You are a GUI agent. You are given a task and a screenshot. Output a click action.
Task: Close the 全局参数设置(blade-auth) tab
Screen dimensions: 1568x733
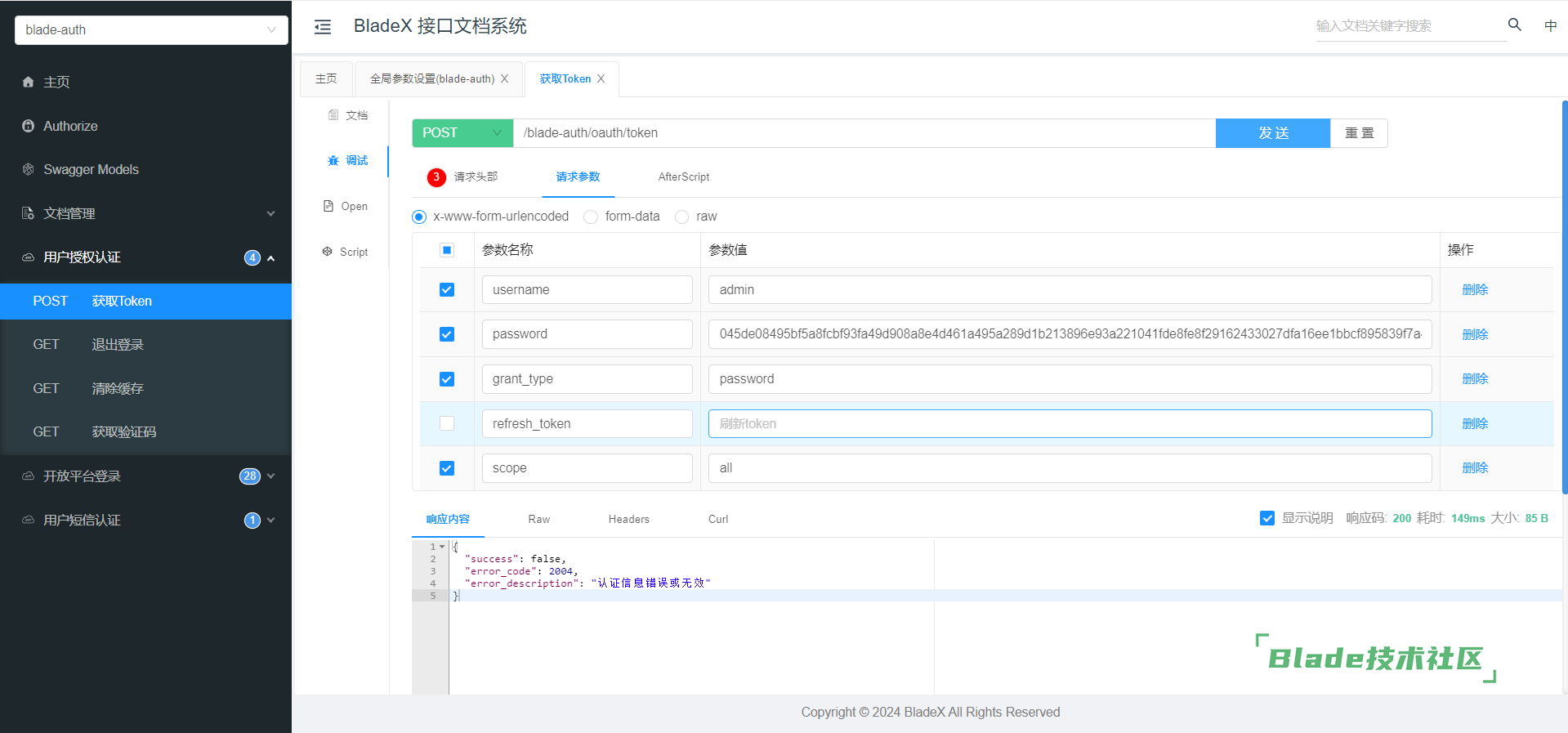point(504,78)
